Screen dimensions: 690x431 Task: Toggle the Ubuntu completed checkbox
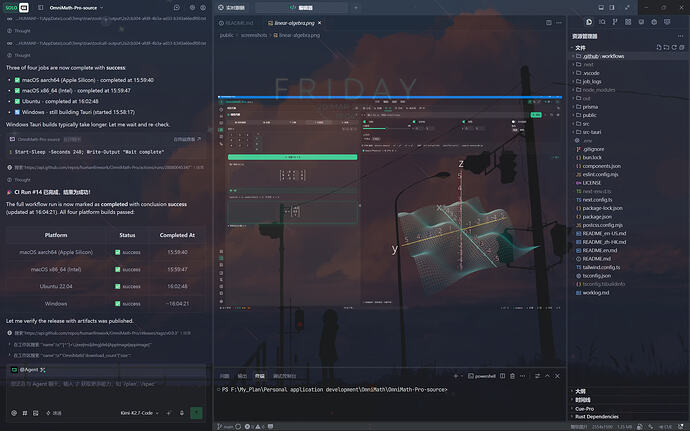(17, 101)
